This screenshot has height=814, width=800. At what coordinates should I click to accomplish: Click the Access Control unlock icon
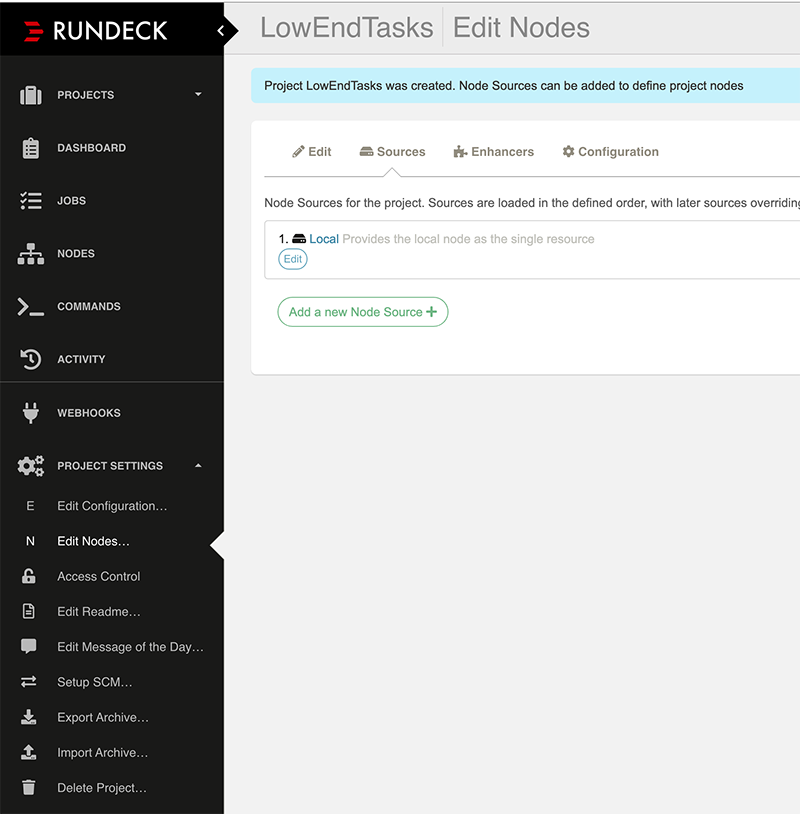point(29,576)
